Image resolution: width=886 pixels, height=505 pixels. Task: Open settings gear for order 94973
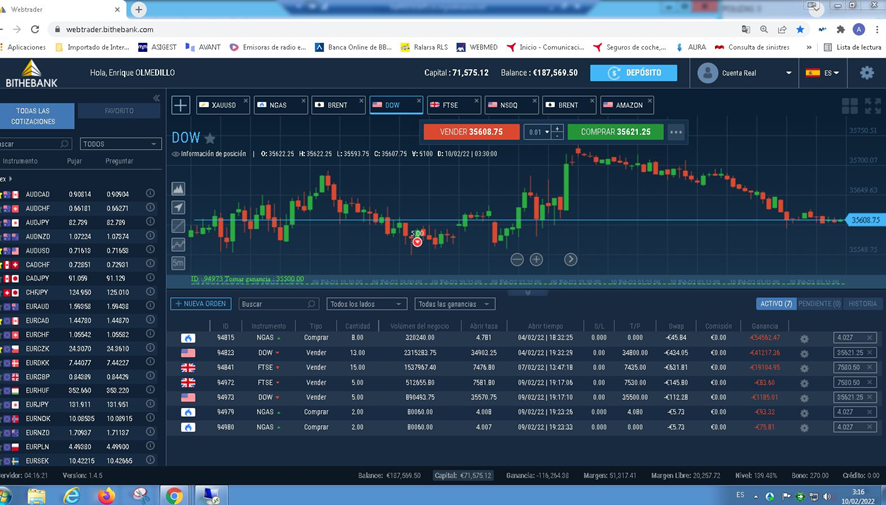804,398
